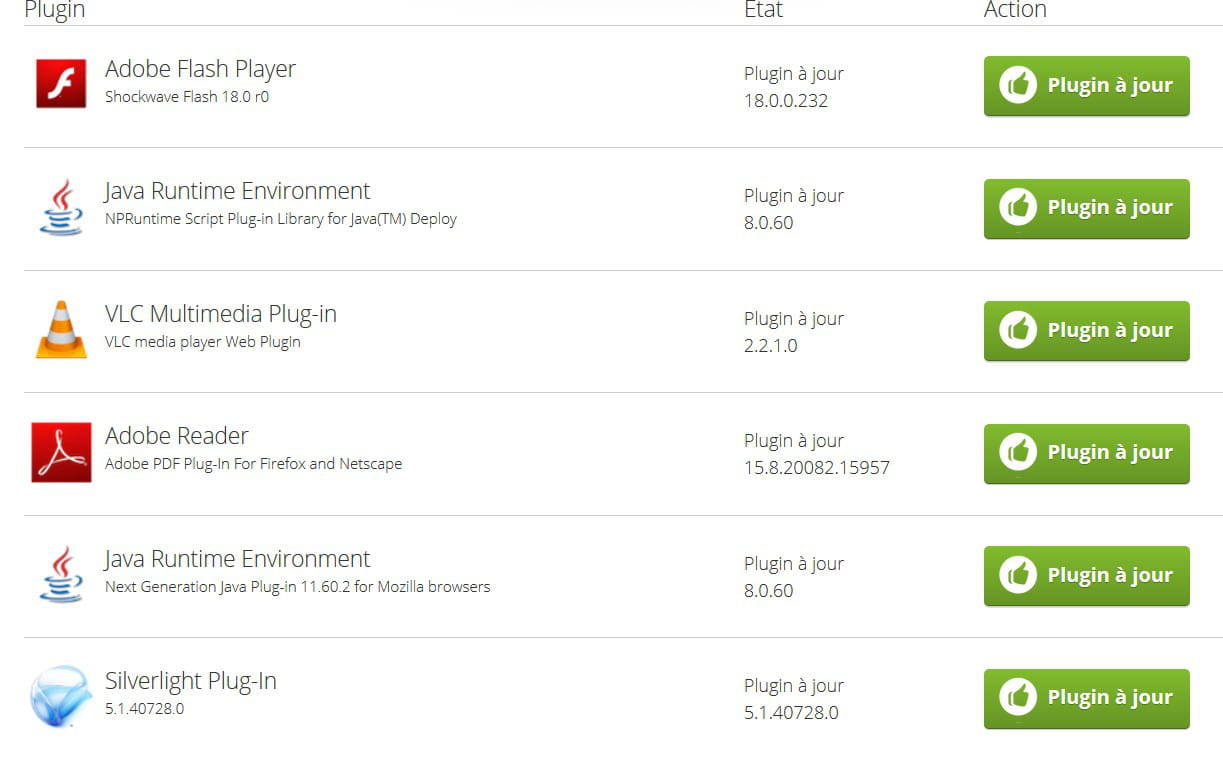Screen dimensions: 1223x769
Task: Select "Plugin à jour" status text for Adobe Reader
Action: pyautogui.click(x=794, y=441)
